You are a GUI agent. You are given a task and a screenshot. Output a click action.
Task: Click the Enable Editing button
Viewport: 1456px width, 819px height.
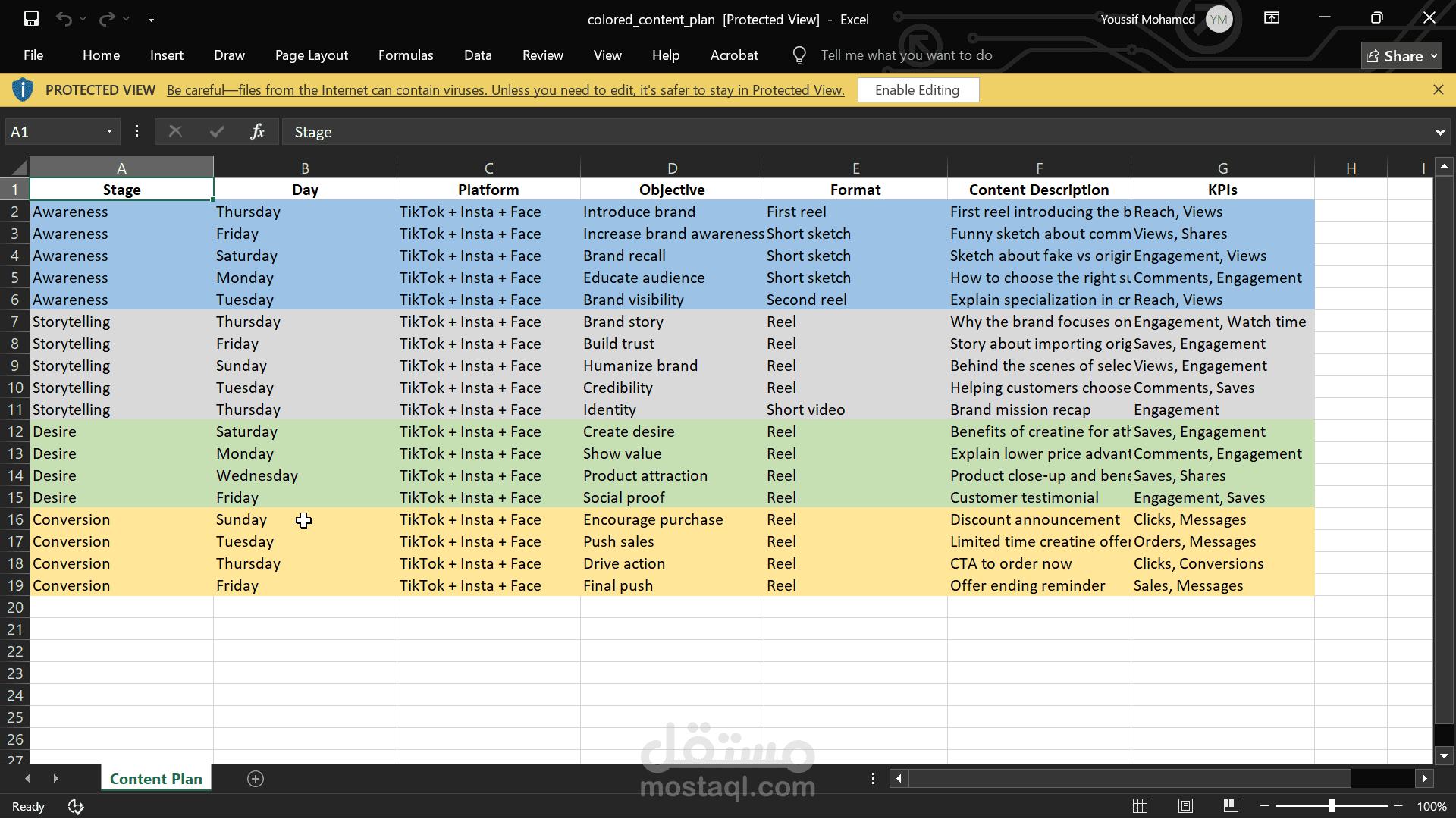tap(917, 89)
